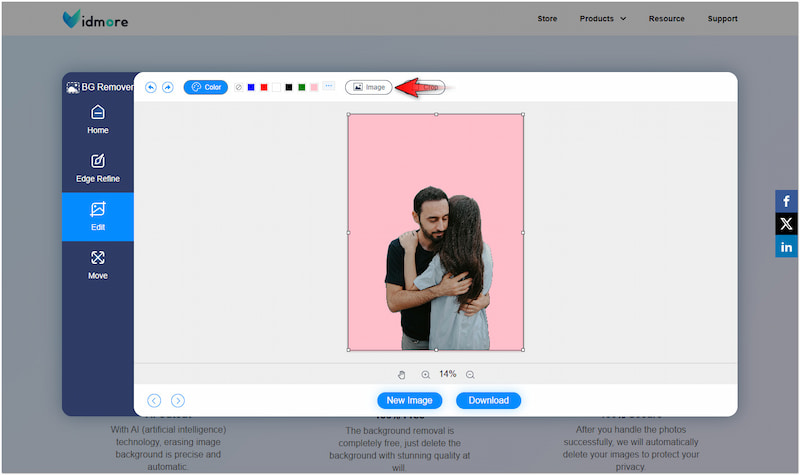The image size is (800, 475).
Task: Go to next image arrow
Action: pyautogui.click(x=178, y=400)
